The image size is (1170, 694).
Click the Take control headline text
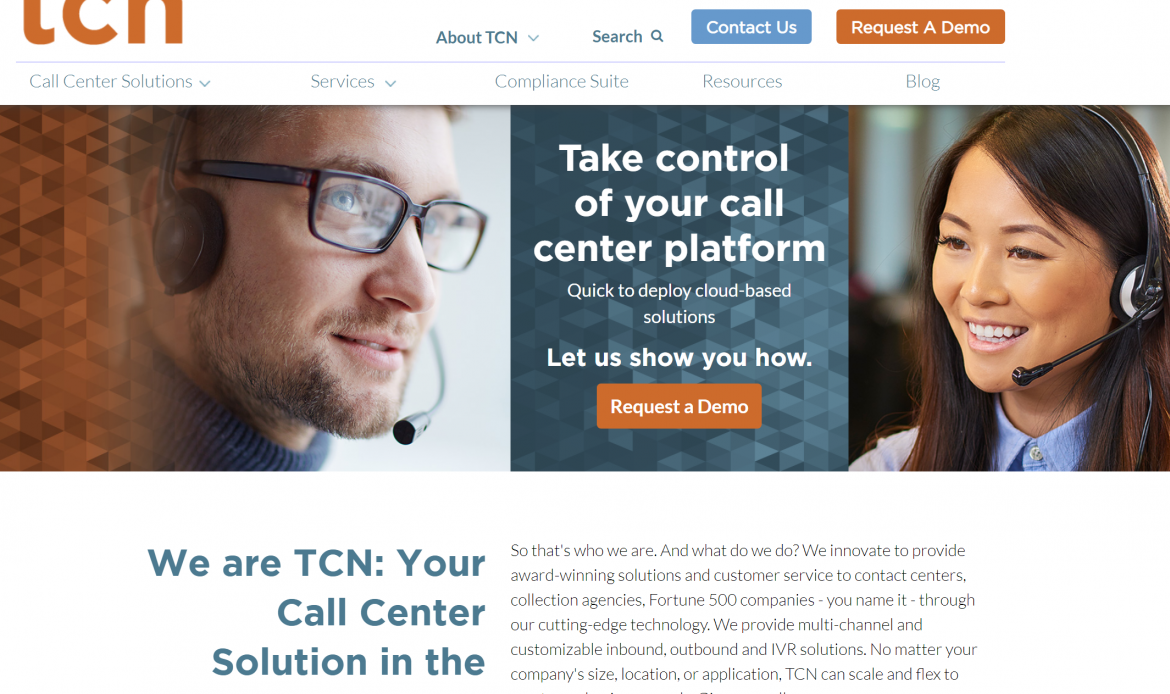pos(679,203)
